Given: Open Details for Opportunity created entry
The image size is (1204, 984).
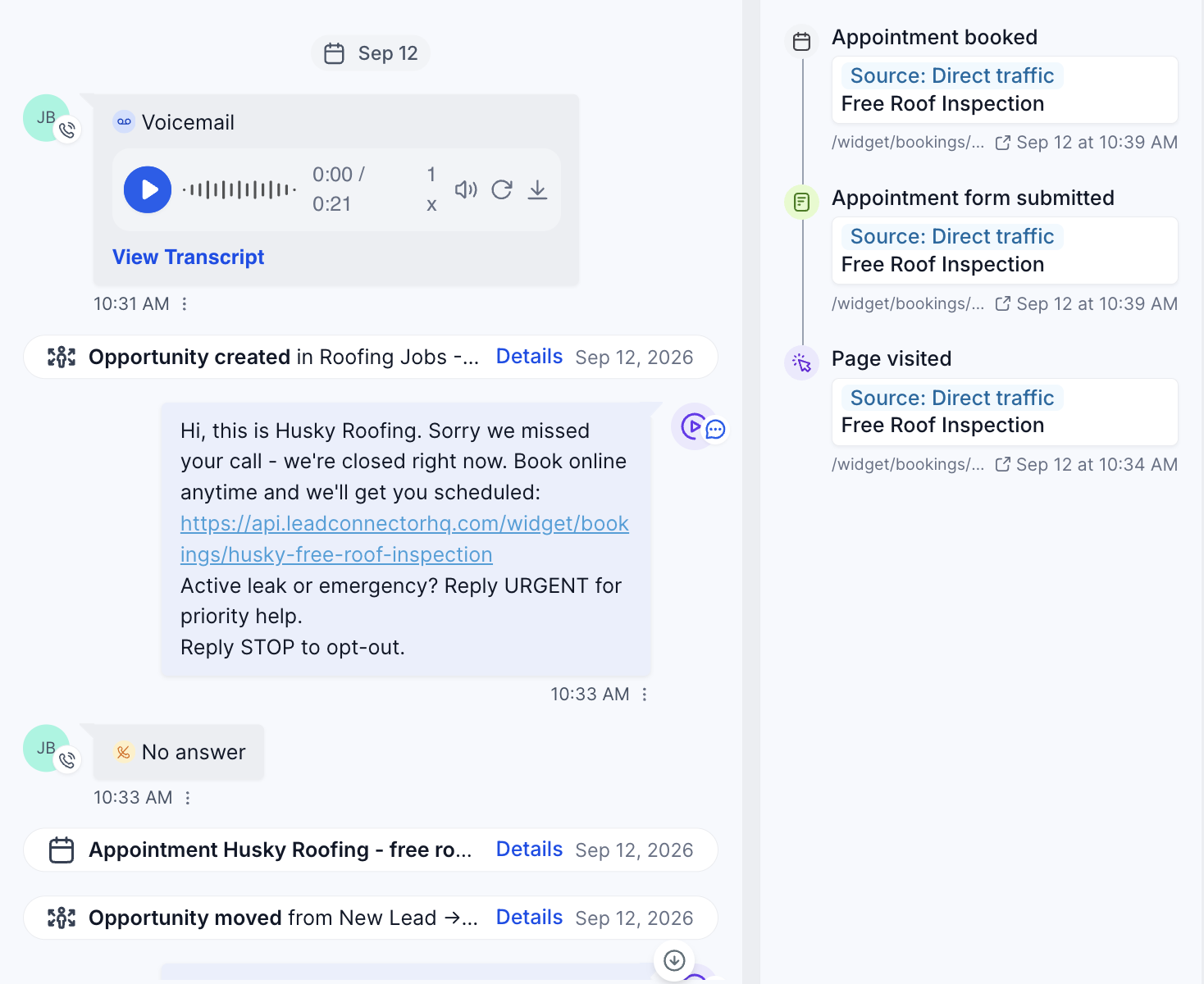Looking at the screenshot, I should (529, 357).
